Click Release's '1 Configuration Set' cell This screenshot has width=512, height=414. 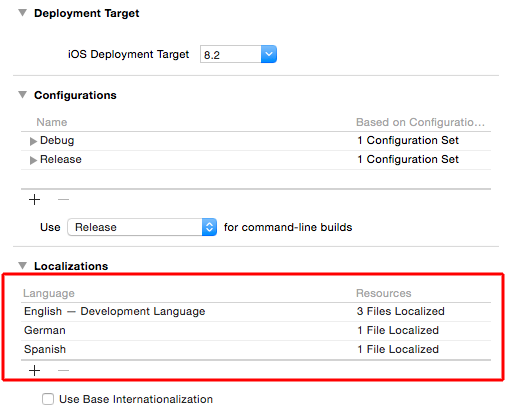(x=408, y=159)
